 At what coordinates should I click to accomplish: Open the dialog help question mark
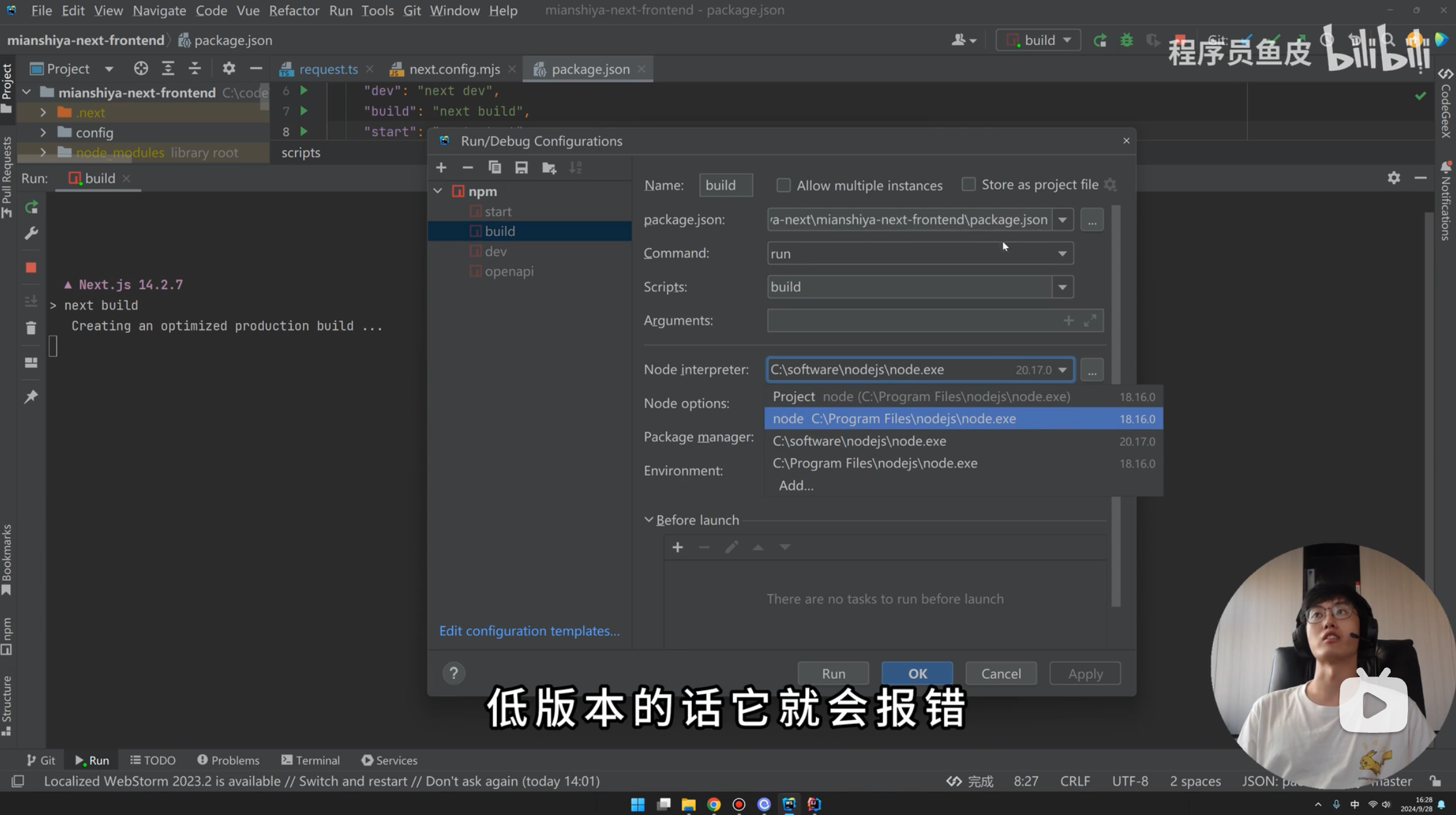click(453, 673)
